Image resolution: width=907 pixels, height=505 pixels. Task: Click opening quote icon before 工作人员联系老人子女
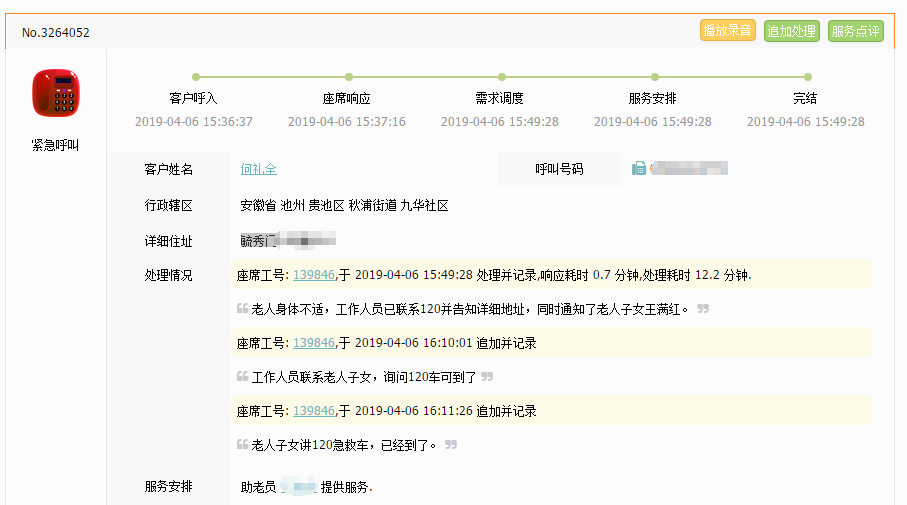pyautogui.click(x=242, y=377)
